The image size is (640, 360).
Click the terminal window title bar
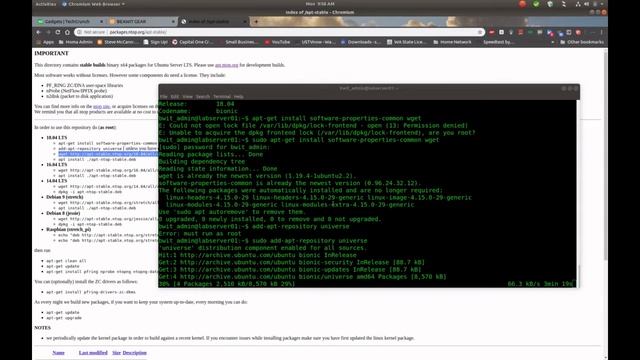(369, 88)
